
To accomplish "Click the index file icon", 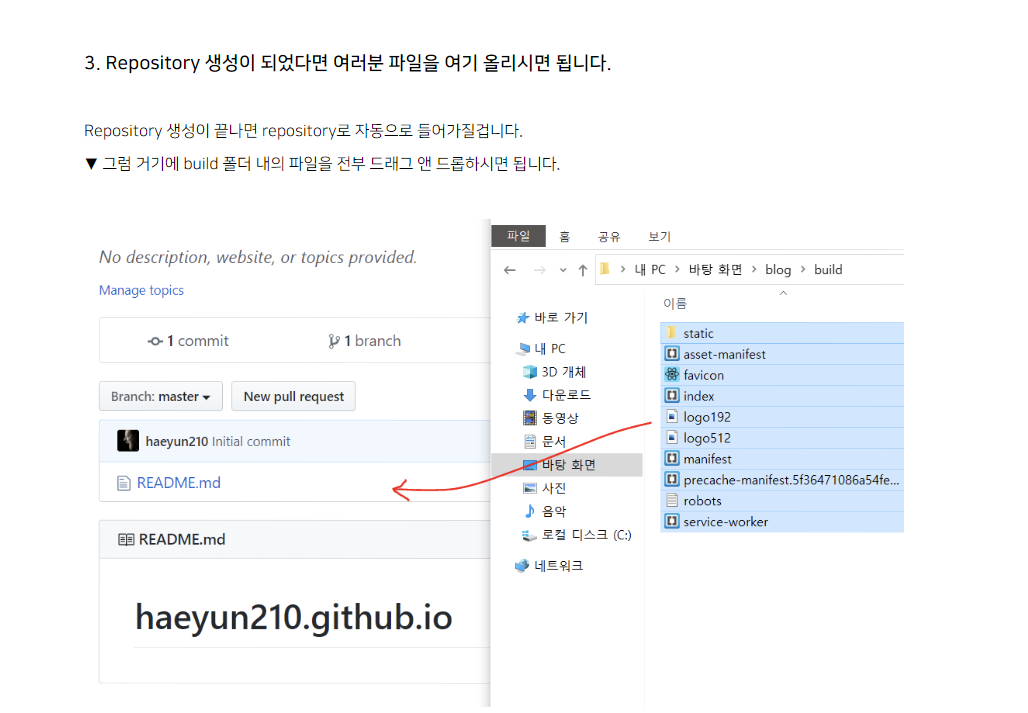I will tap(671, 395).
